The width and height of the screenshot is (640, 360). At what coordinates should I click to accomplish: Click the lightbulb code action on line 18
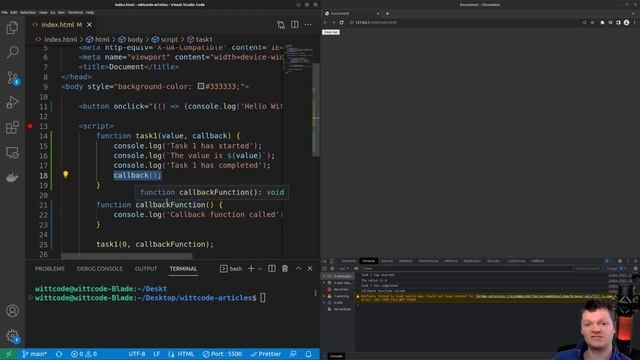point(65,175)
